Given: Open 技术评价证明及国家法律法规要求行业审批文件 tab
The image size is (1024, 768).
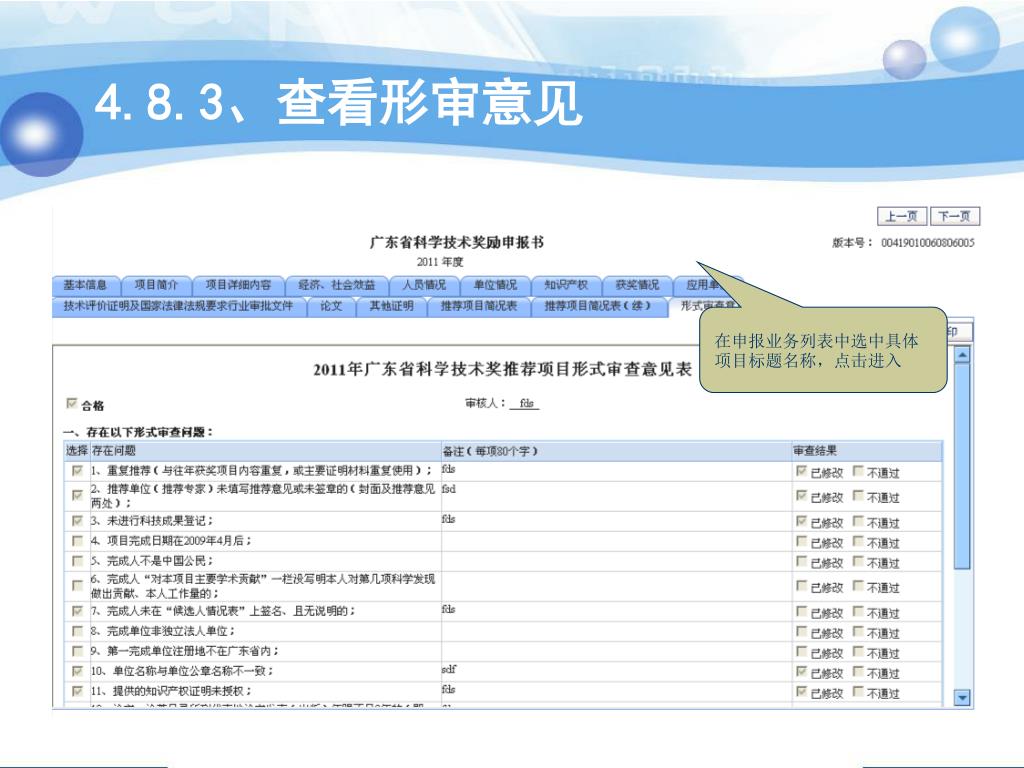Looking at the screenshot, I should [178, 306].
